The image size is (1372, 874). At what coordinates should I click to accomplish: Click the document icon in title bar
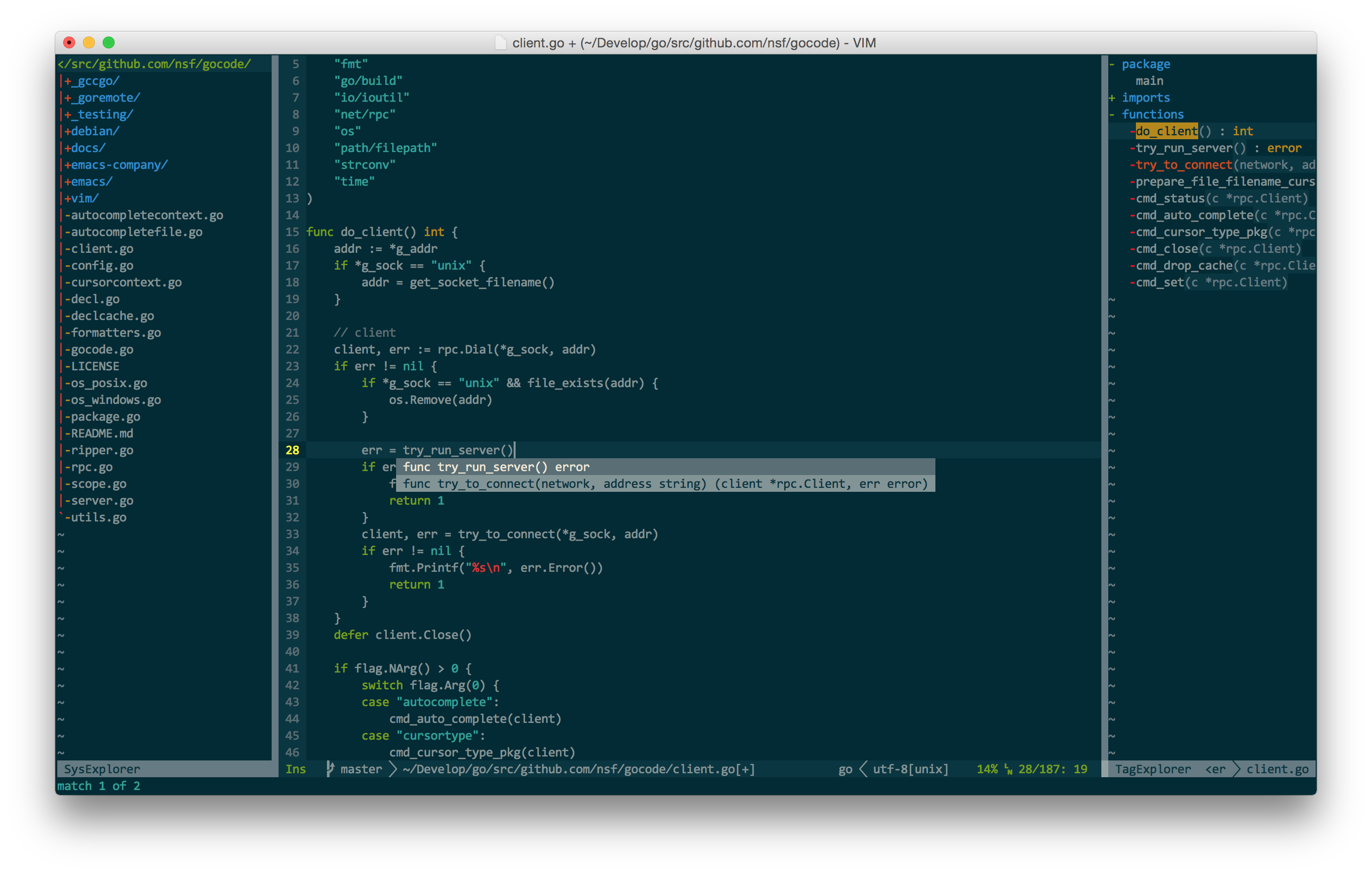(500, 43)
